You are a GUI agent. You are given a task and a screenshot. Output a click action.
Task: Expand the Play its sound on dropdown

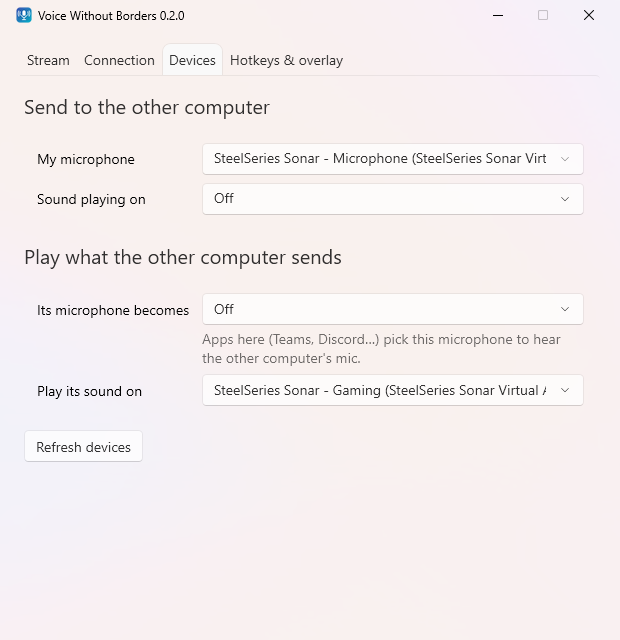[x=393, y=390]
